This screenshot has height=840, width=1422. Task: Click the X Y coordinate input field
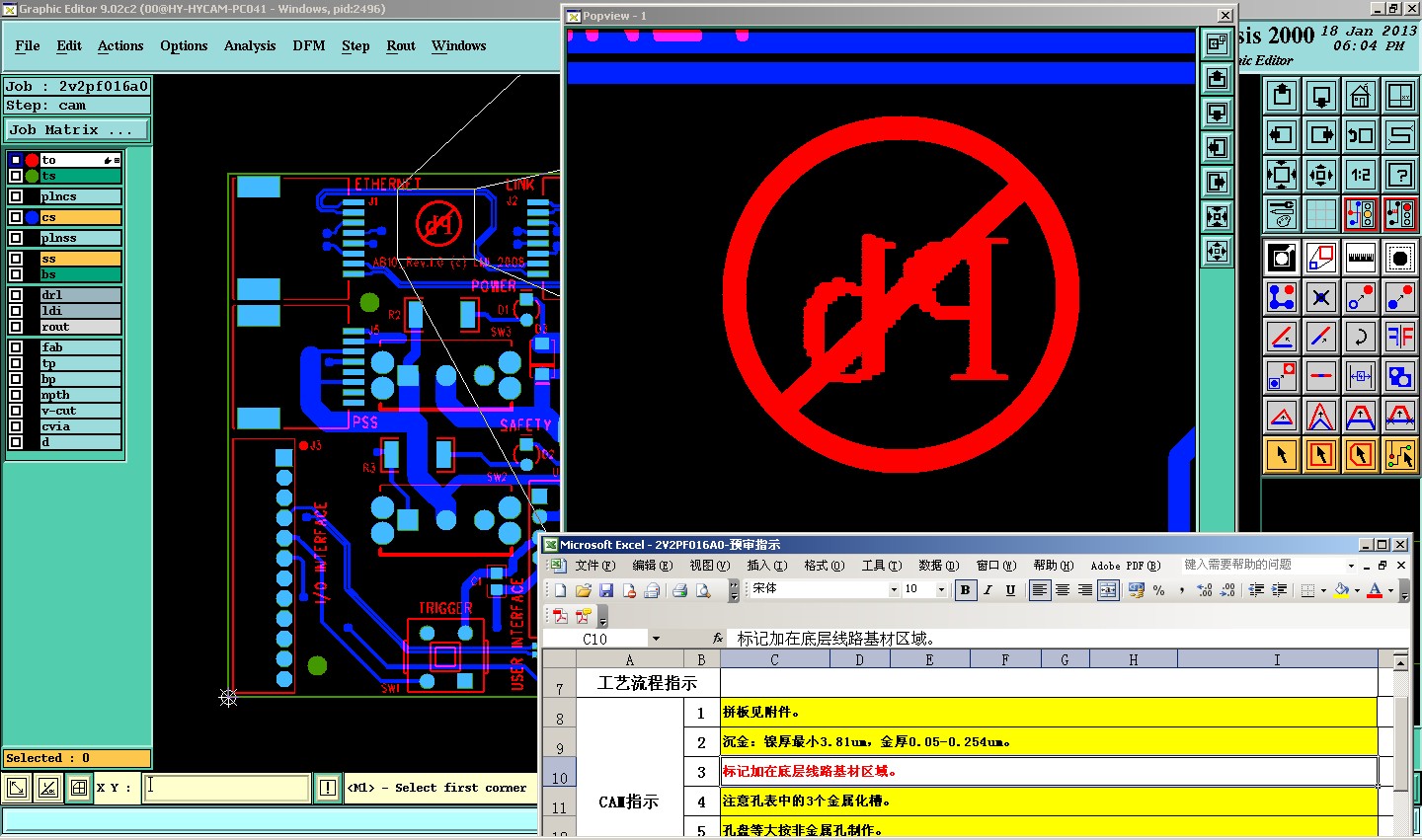(226, 788)
